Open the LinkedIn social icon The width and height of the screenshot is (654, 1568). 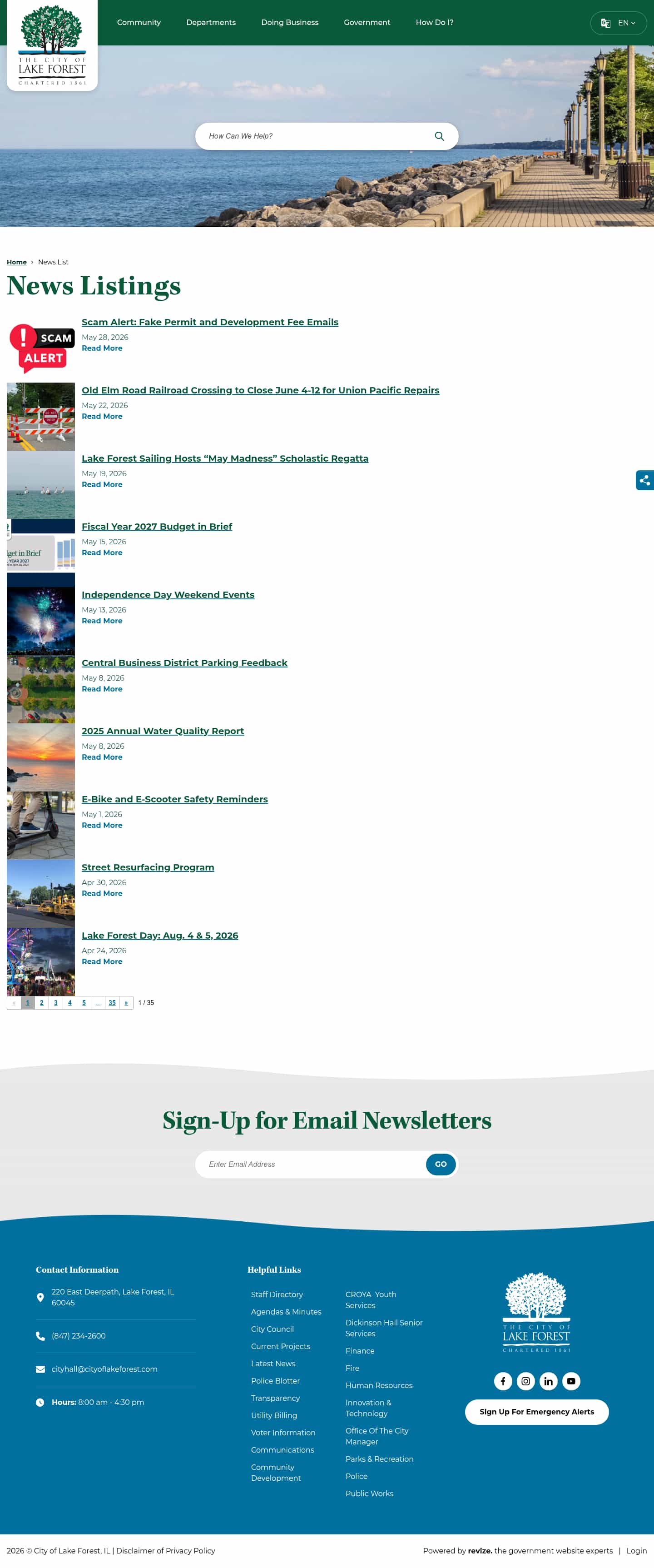[548, 1381]
